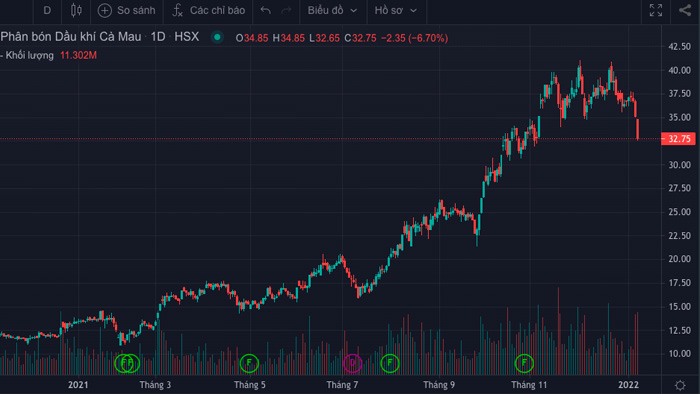Expand the Biểu đồ dropdown
Viewport: 700px width, 394px height.
[333, 10]
